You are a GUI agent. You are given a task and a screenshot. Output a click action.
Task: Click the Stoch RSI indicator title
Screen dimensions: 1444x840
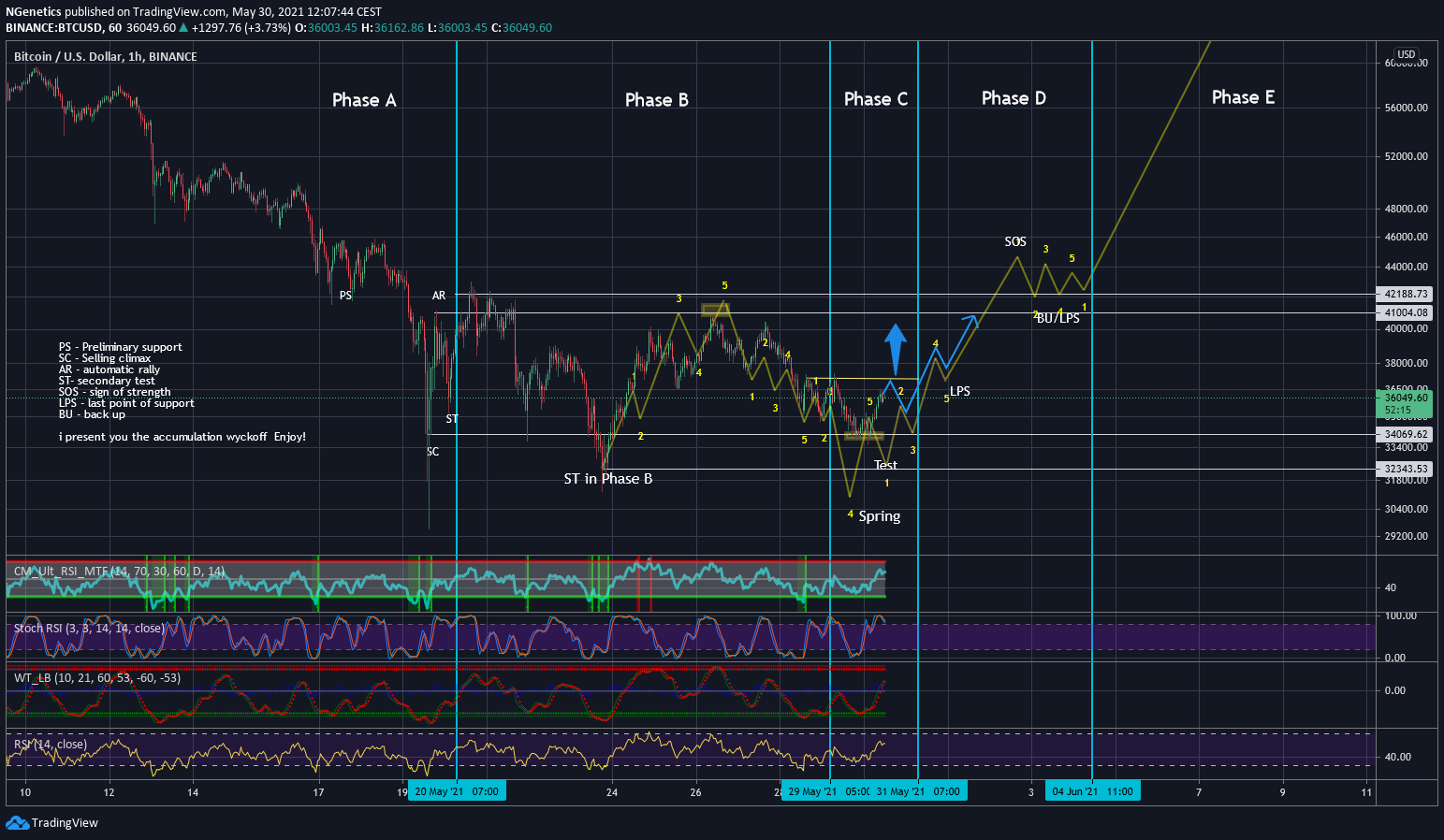[89, 628]
